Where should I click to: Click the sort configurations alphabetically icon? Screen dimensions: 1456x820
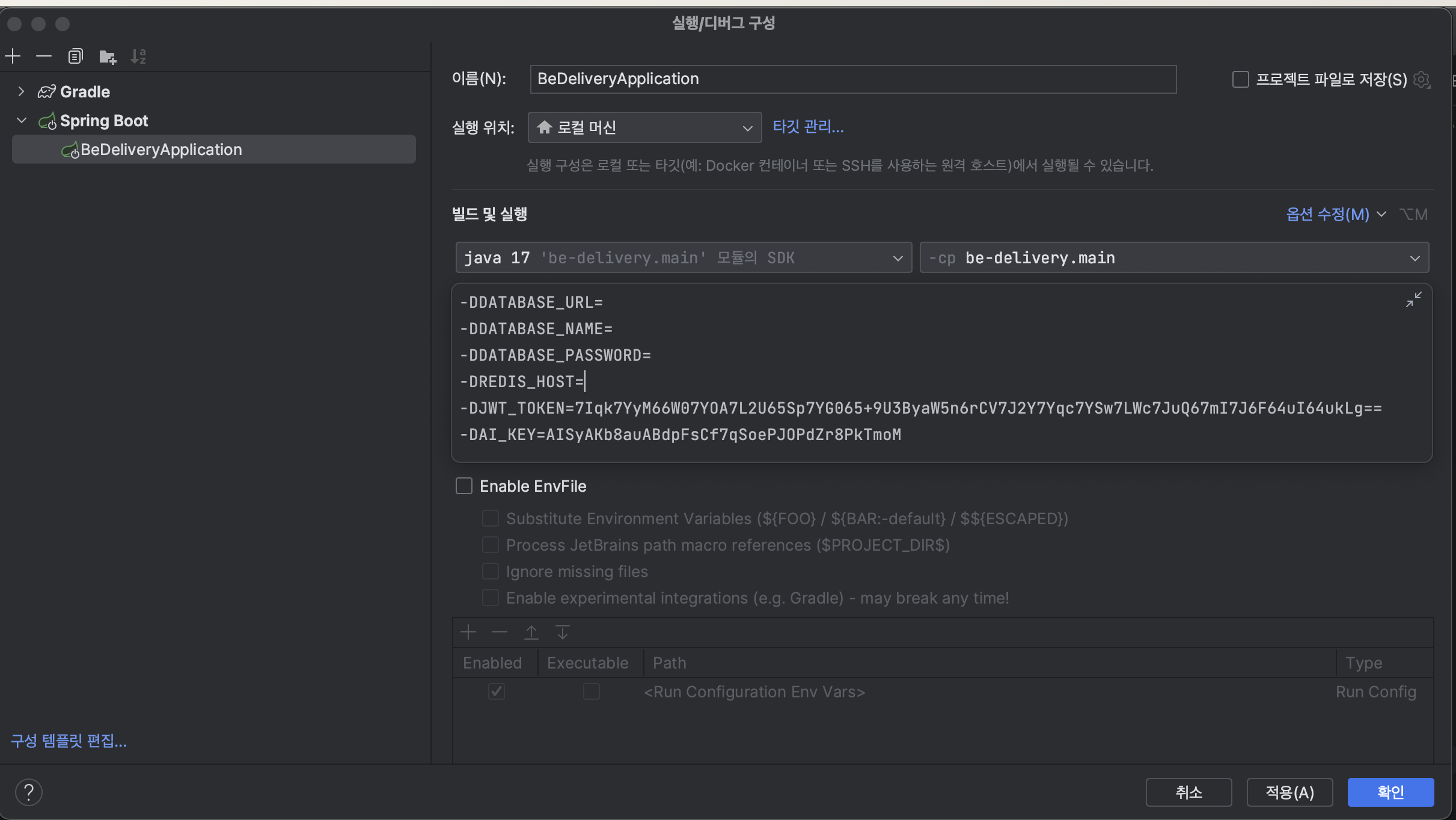pos(138,57)
